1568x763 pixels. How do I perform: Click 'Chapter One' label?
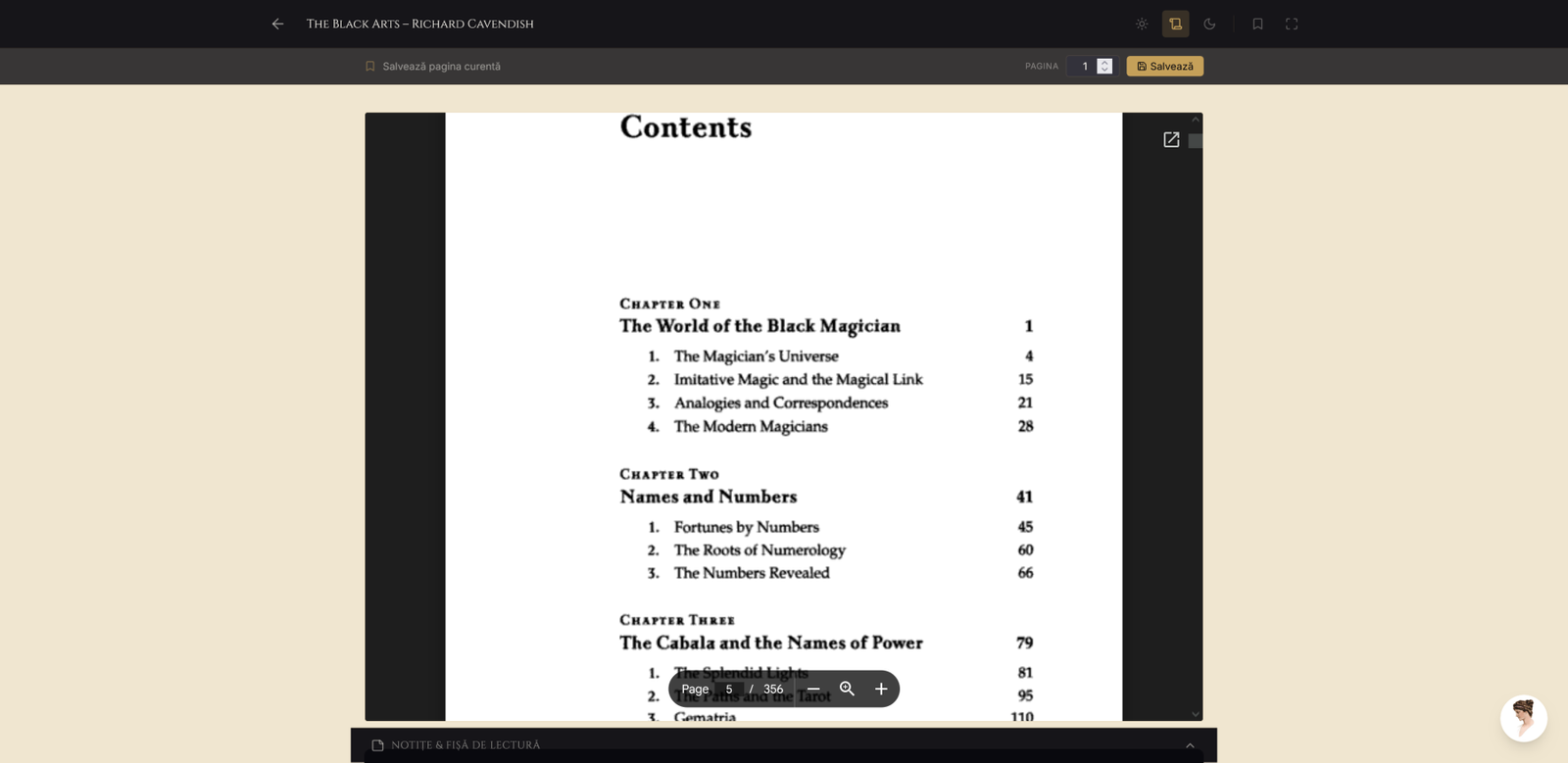click(x=669, y=304)
